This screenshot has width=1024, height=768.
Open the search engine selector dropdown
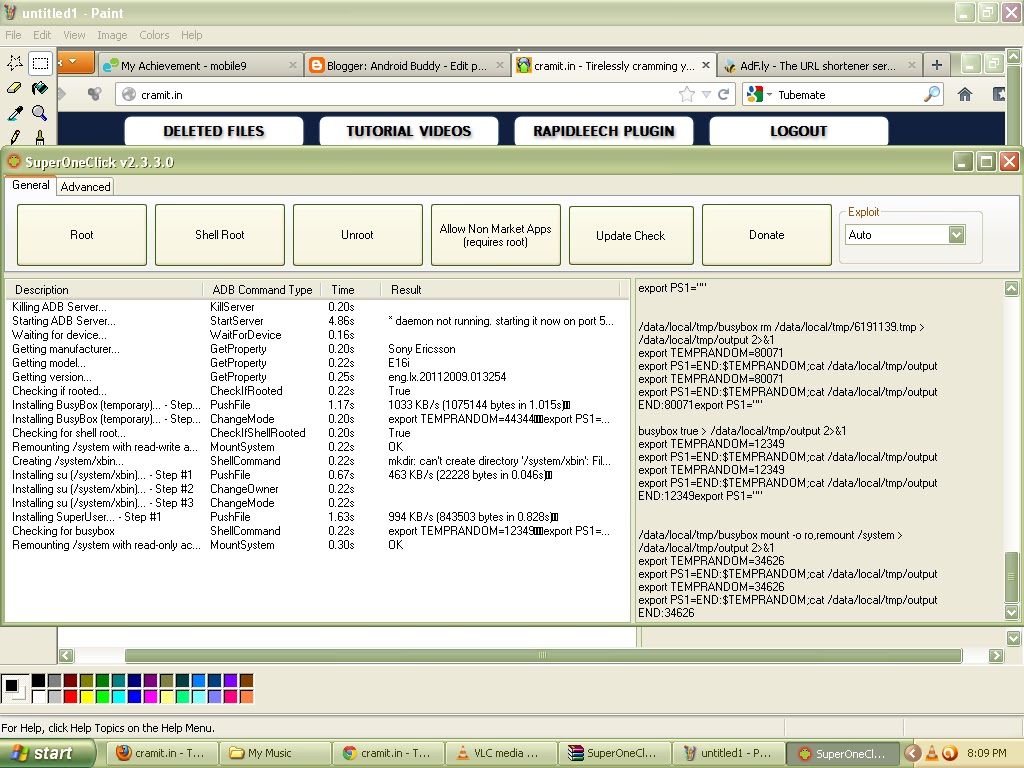point(760,95)
